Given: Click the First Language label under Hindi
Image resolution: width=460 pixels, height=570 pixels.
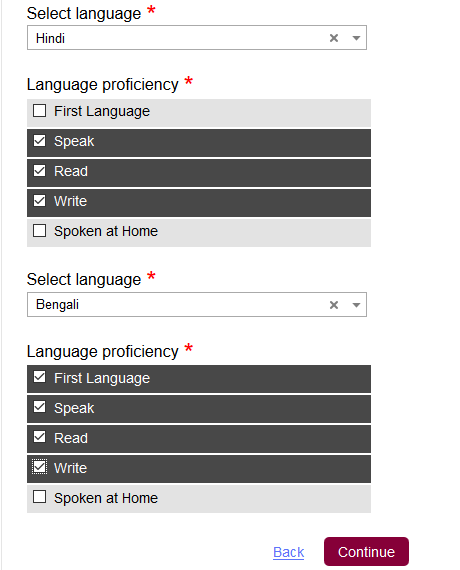Looking at the screenshot, I should tap(102, 111).
